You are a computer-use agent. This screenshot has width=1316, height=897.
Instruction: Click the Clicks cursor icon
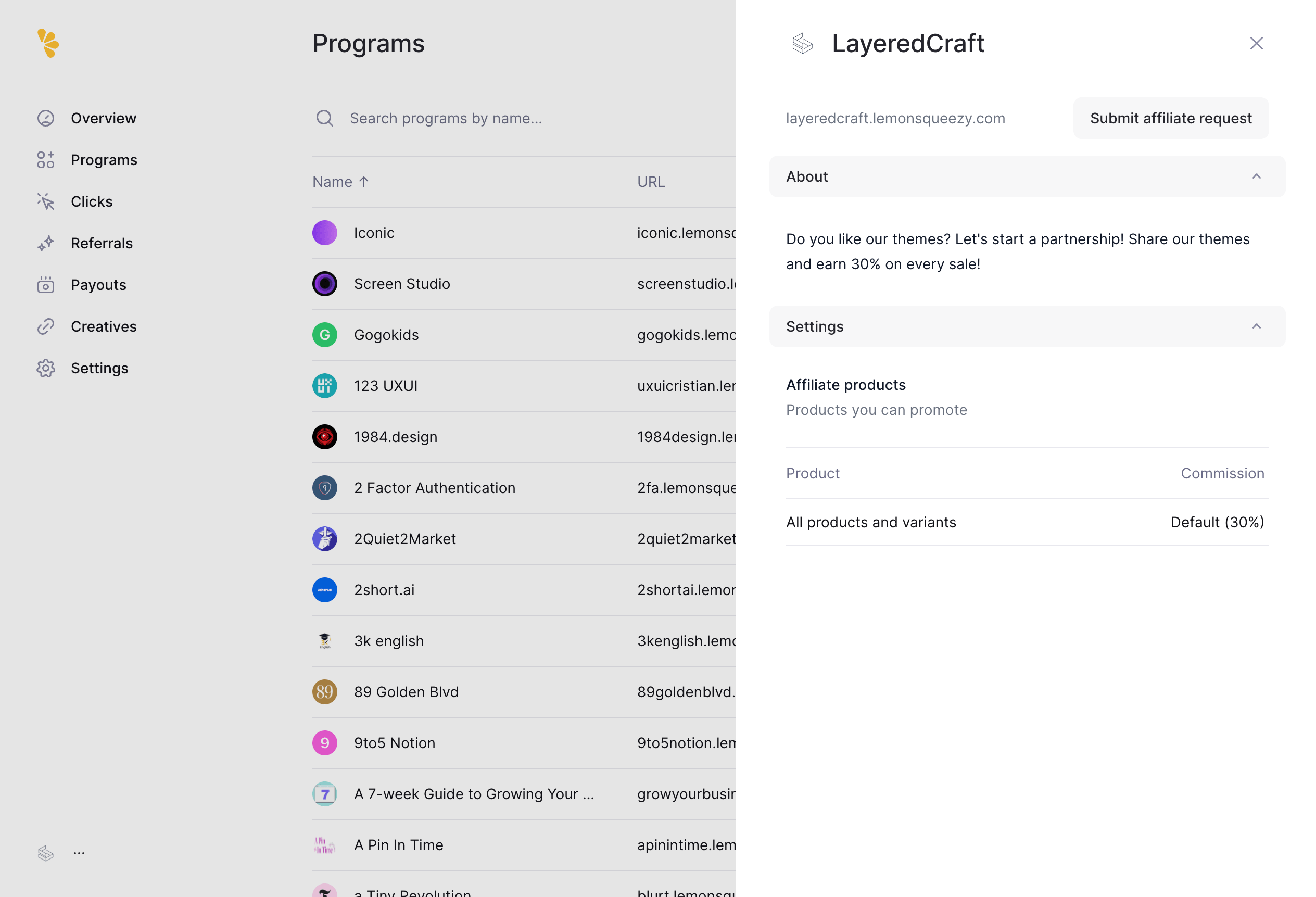tap(46, 201)
